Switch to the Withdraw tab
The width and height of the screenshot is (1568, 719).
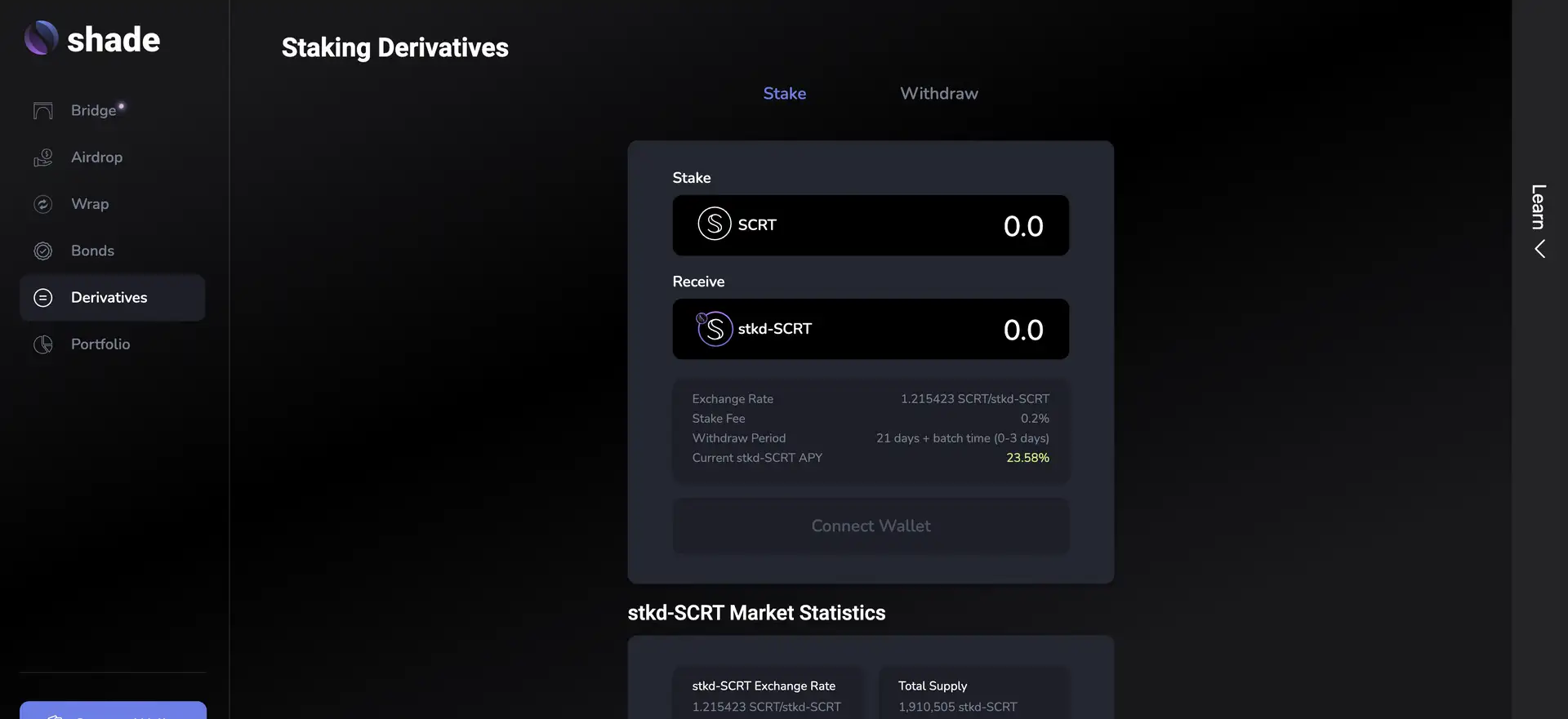click(938, 94)
